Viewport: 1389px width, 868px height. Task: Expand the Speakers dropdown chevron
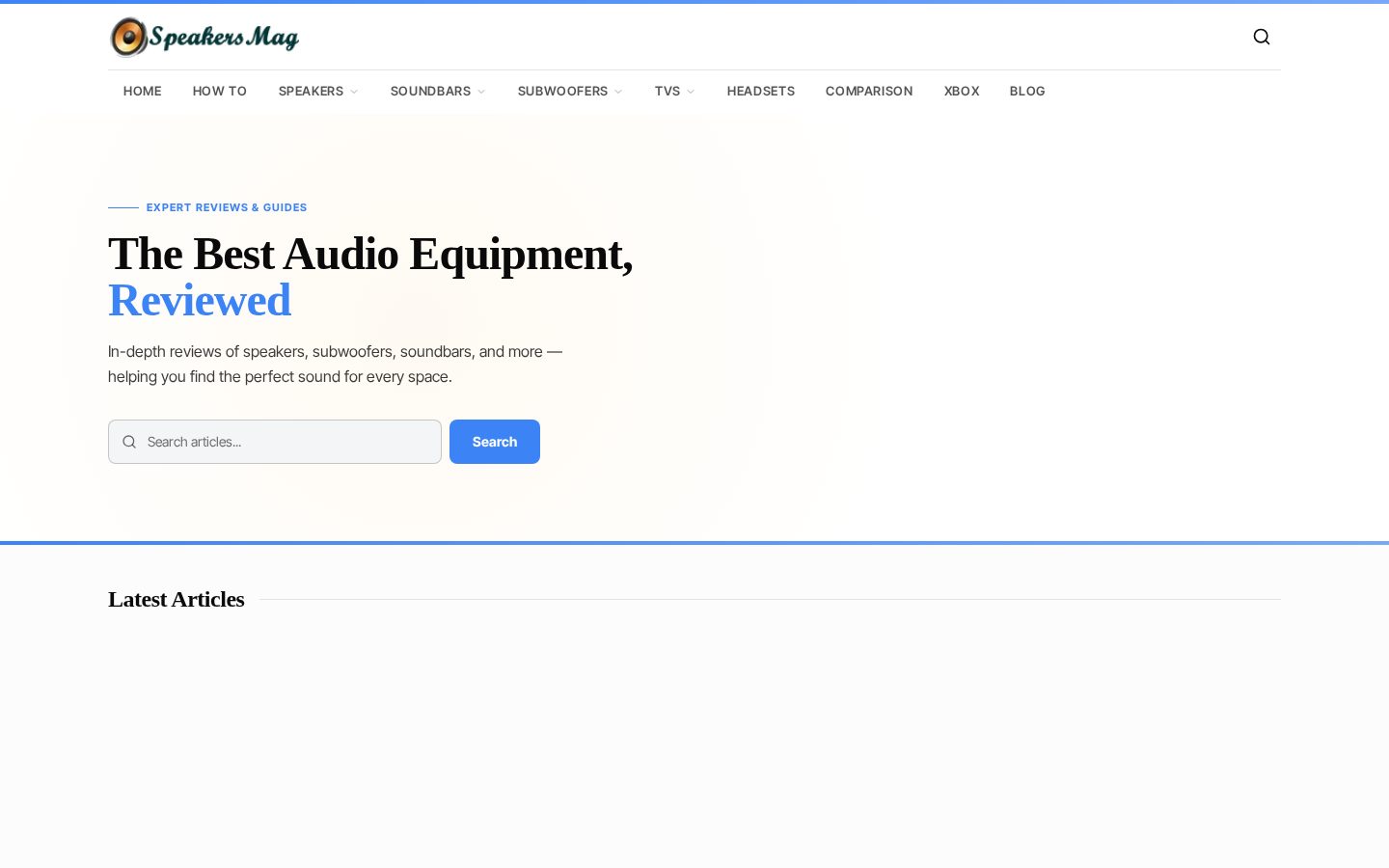(x=354, y=92)
